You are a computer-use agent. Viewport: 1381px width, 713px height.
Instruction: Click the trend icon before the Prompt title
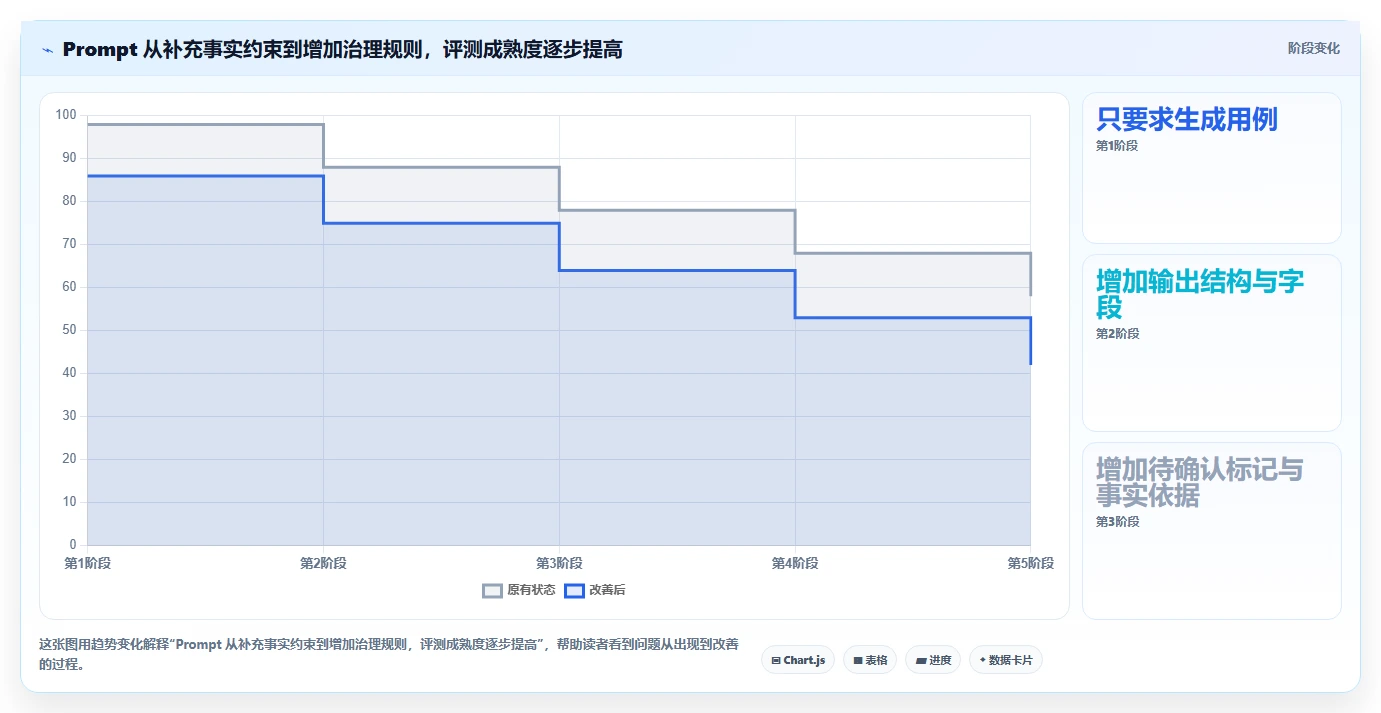click(47, 50)
